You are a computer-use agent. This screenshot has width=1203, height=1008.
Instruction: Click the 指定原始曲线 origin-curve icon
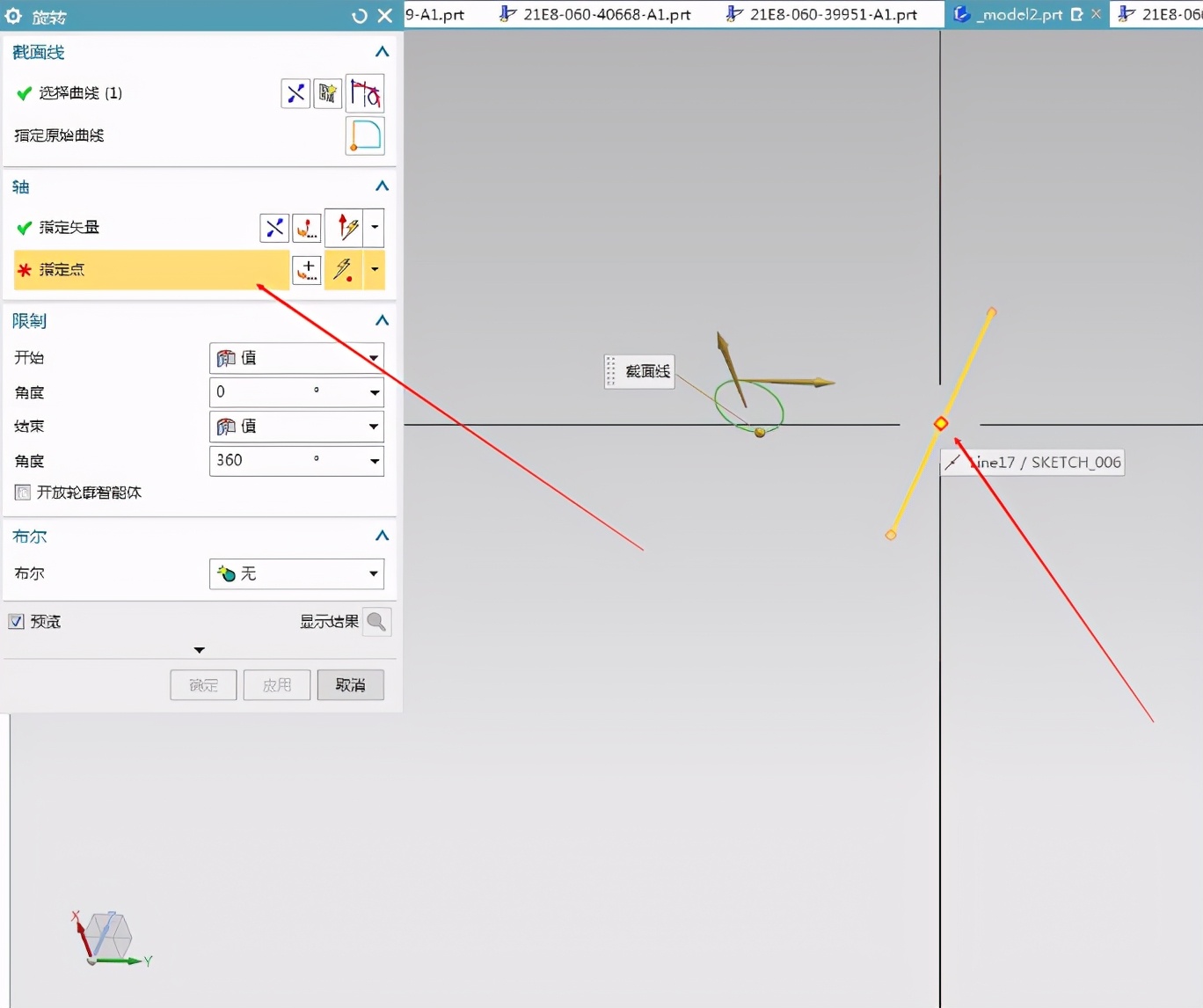365,135
